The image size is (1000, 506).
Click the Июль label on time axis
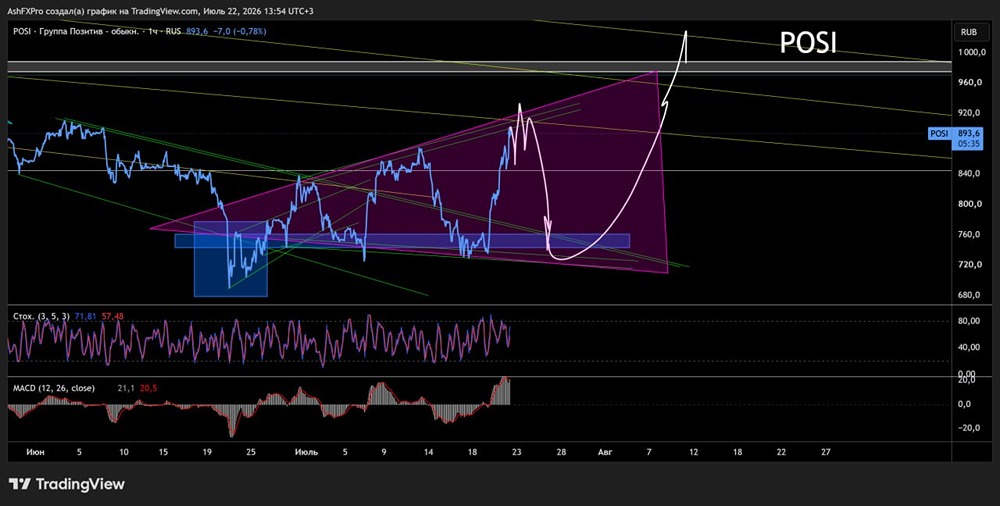click(x=306, y=452)
